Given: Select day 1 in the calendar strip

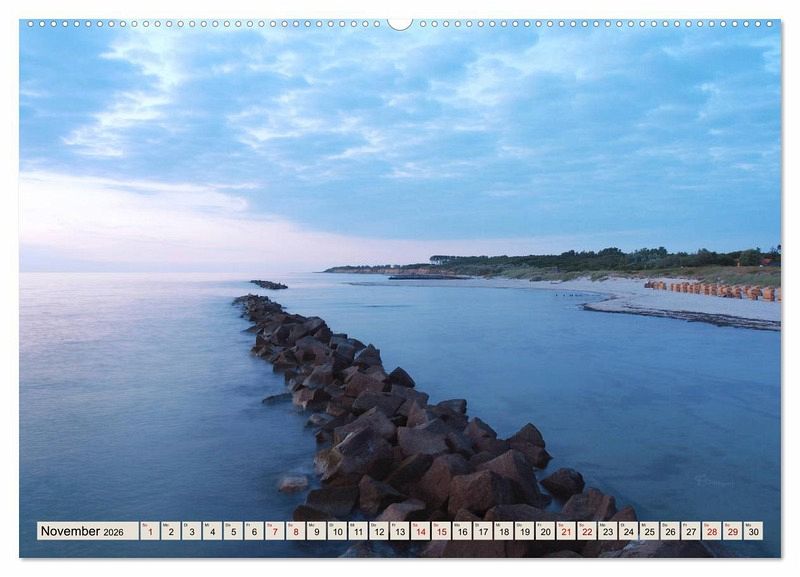Looking at the screenshot, I should point(150,531).
